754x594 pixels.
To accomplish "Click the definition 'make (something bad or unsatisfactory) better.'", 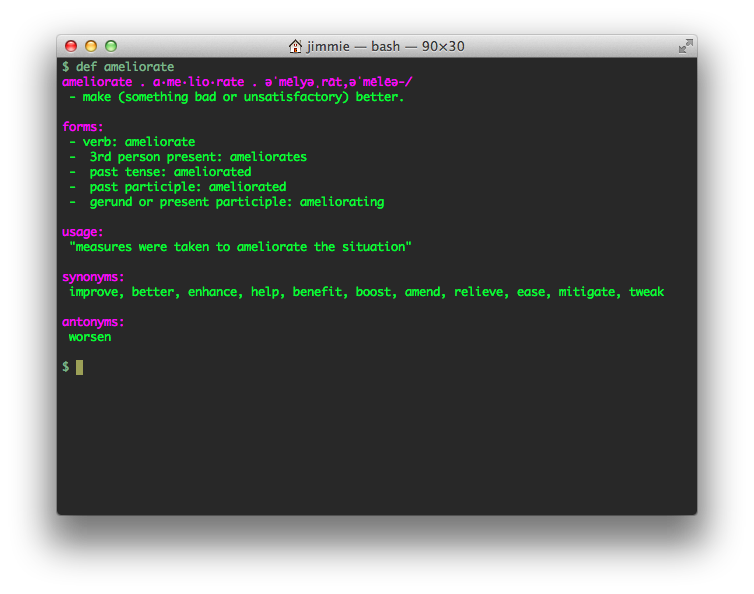I will [243, 97].
